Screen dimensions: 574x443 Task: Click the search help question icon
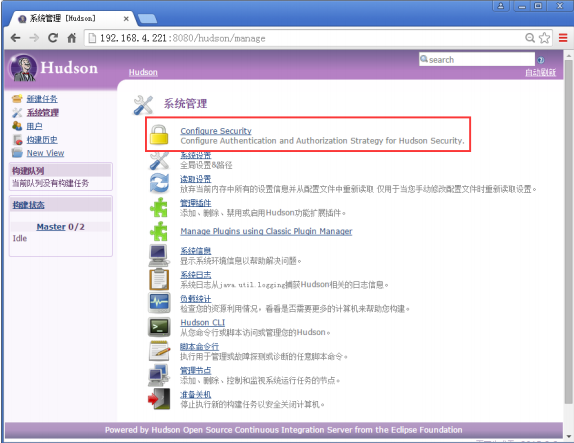pyautogui.click(x=541, y=60)
